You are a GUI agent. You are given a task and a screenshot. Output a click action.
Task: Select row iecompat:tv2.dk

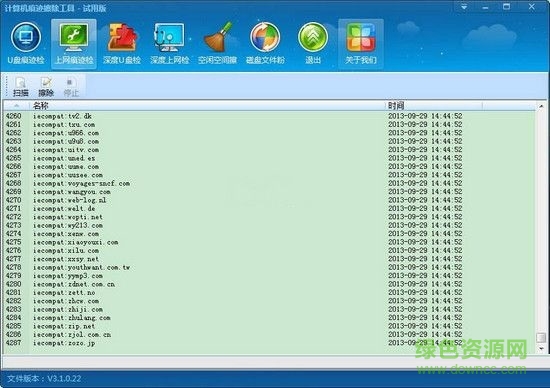tap(269, 116)
